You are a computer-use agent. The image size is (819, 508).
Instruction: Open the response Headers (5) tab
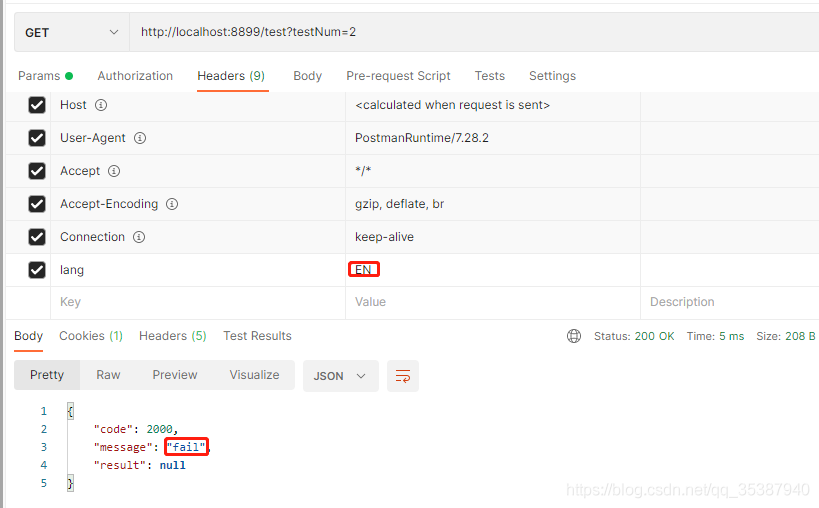(172, 336)
